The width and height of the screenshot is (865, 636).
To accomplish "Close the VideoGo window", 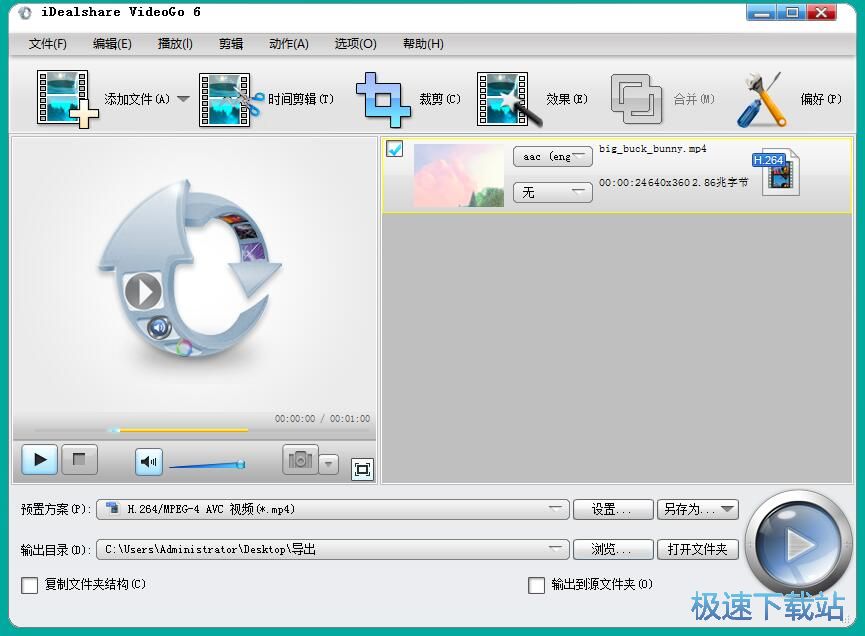I will [x=821, y=12].
